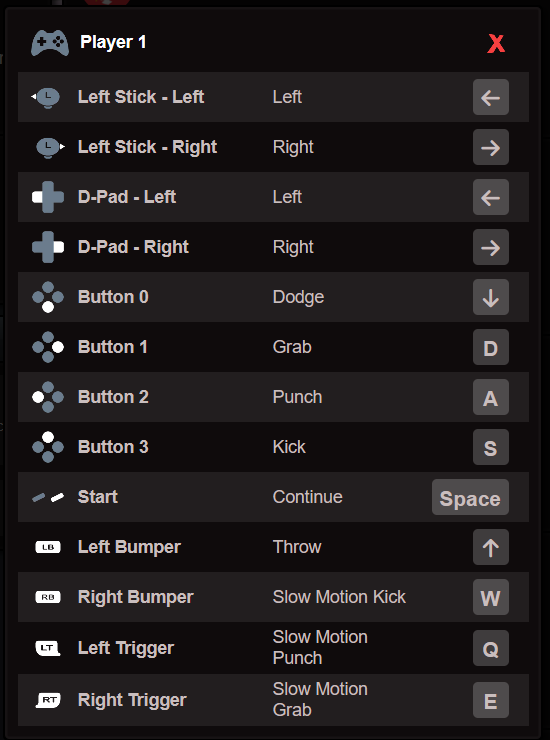The height and width of the screenshot is (740, 550).
Task: Click the Button 0 face-button icon
Action: pos(48,297)
